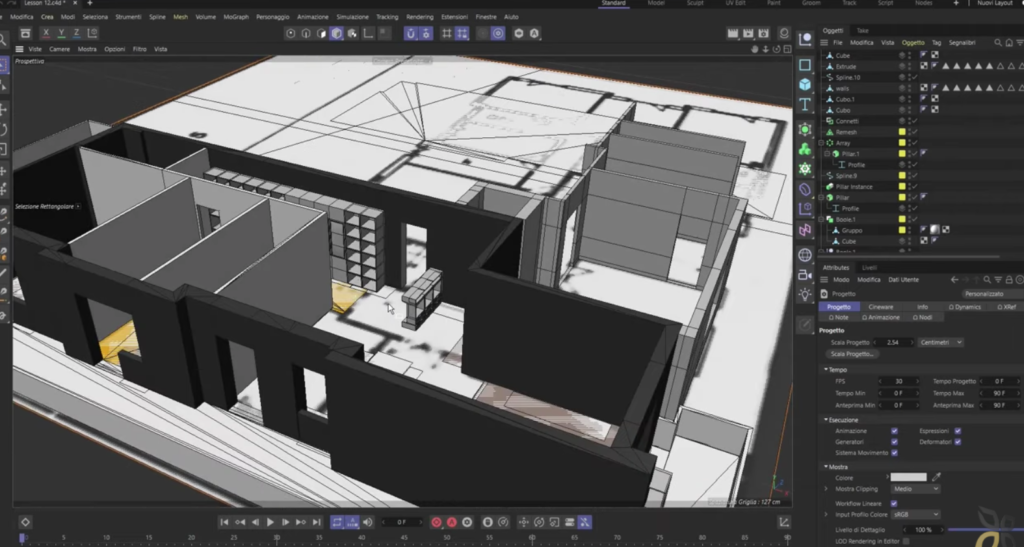
Task: Toggle autokeying red A button
Action: click(451, 522)
